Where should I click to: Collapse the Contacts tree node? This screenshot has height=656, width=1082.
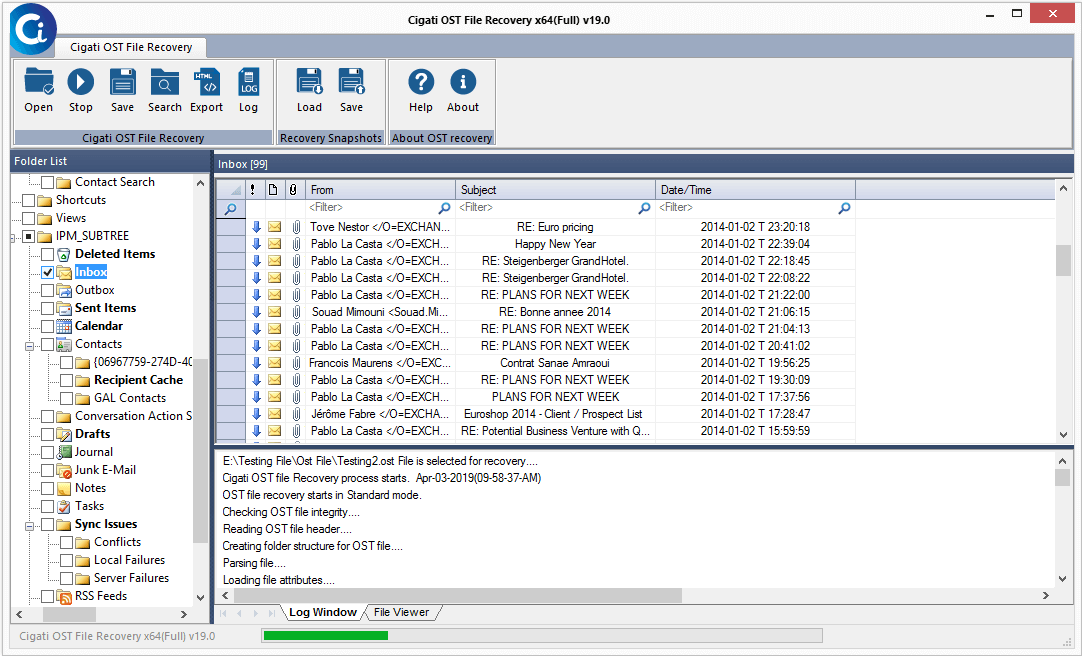tap(30, 346)
